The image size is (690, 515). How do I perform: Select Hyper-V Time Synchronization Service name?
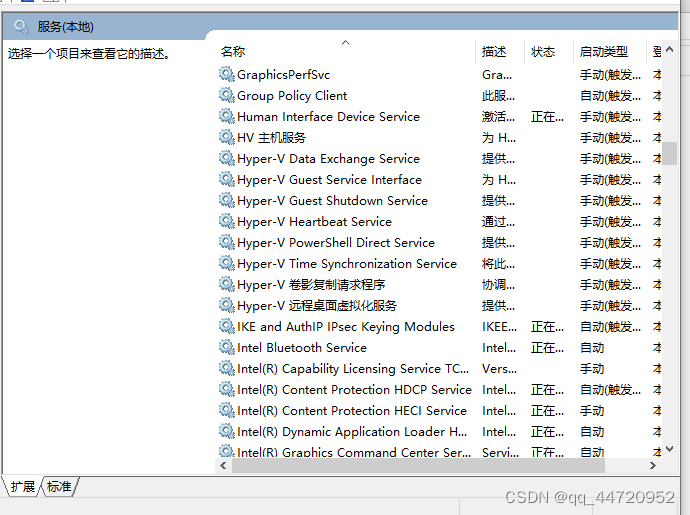tap(347, 264)
